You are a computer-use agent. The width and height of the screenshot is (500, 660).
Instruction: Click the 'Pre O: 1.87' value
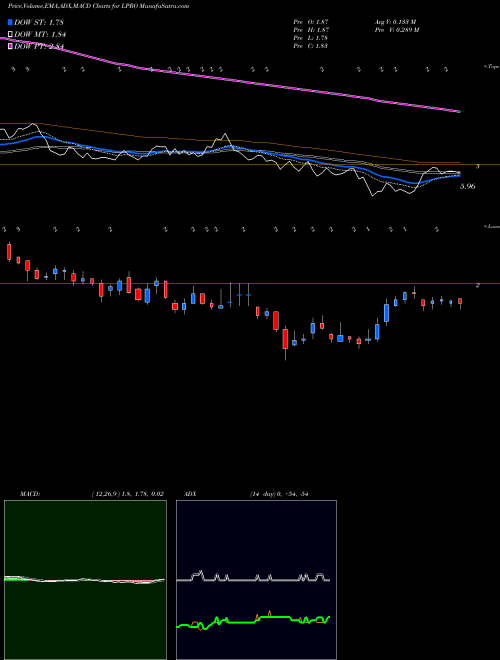[x=311, y=22]
